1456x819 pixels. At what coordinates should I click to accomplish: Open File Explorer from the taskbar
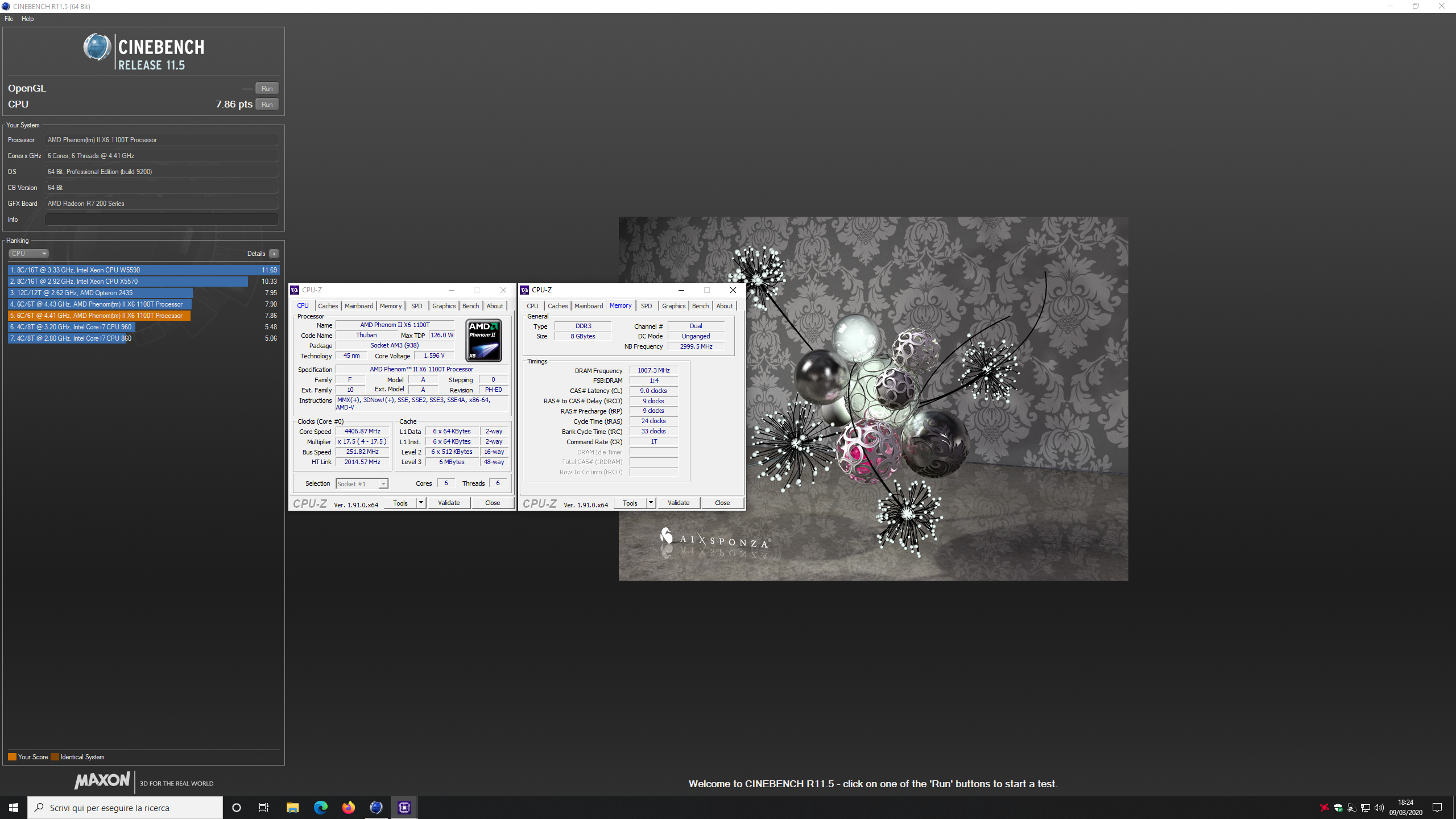tap(292, 808)
